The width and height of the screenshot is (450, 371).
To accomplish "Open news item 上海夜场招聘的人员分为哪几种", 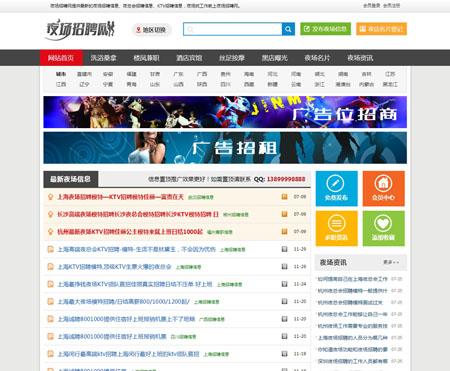I will (x=353, y=338).
